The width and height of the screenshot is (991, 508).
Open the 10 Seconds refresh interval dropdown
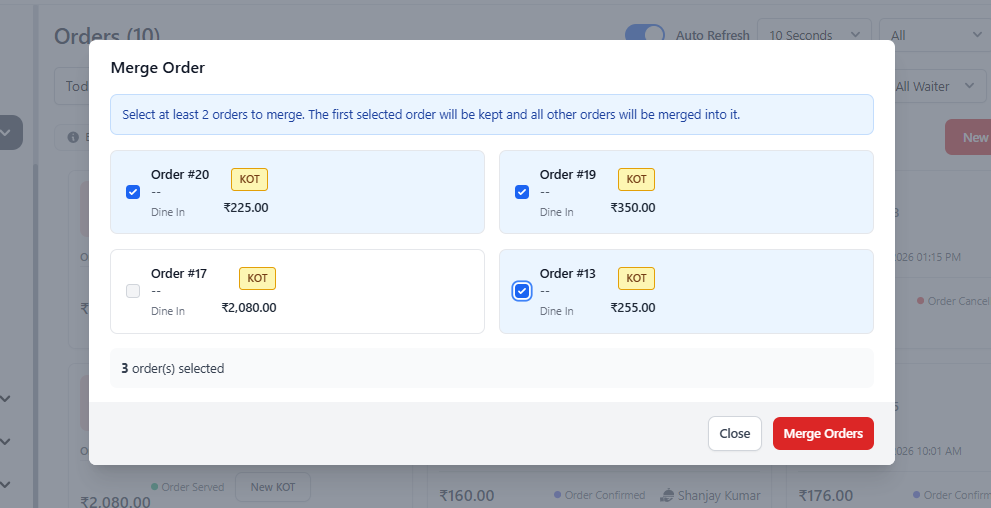pos(814,35)
